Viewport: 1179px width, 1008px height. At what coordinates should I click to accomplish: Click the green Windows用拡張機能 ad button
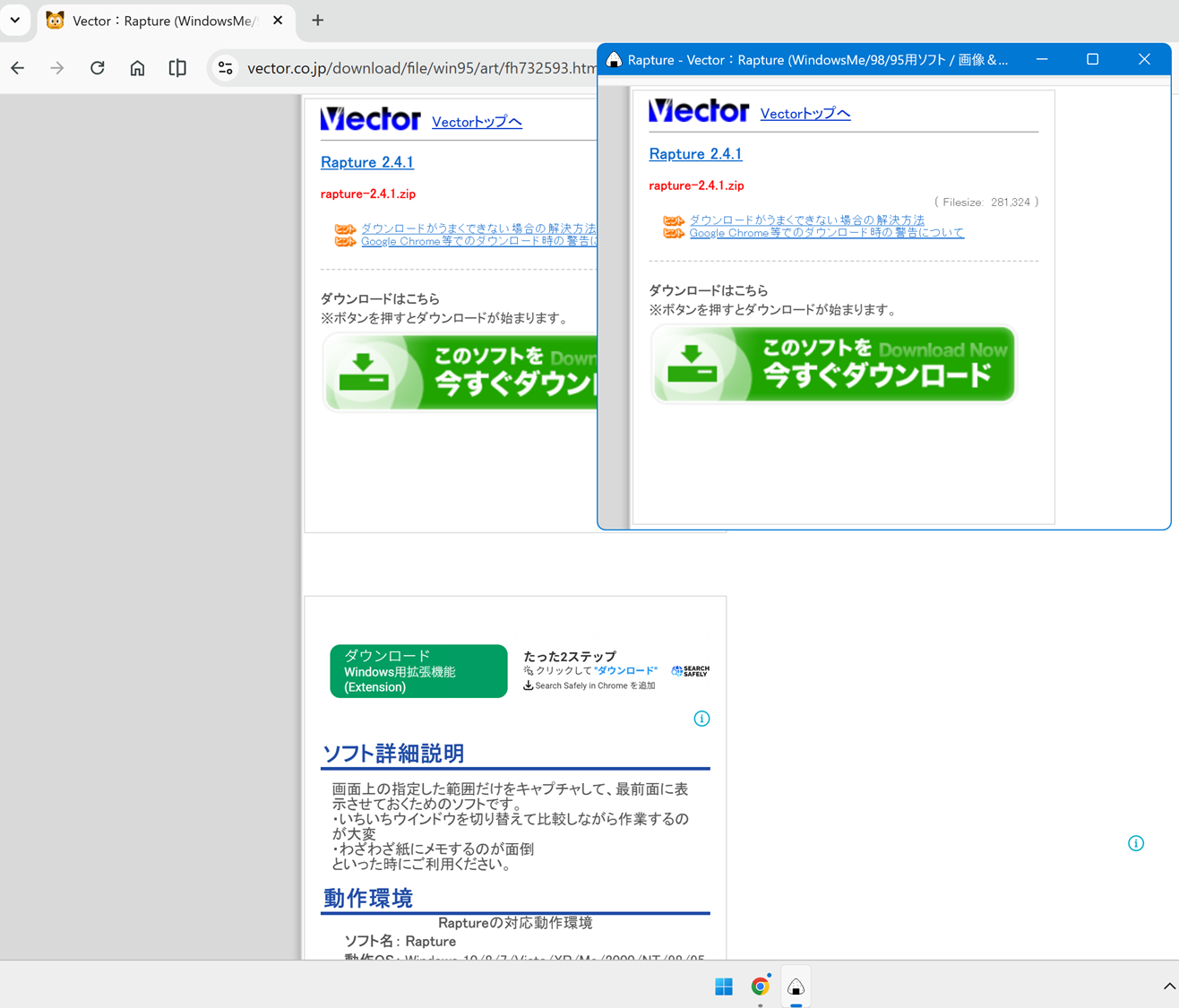(418, 671)
